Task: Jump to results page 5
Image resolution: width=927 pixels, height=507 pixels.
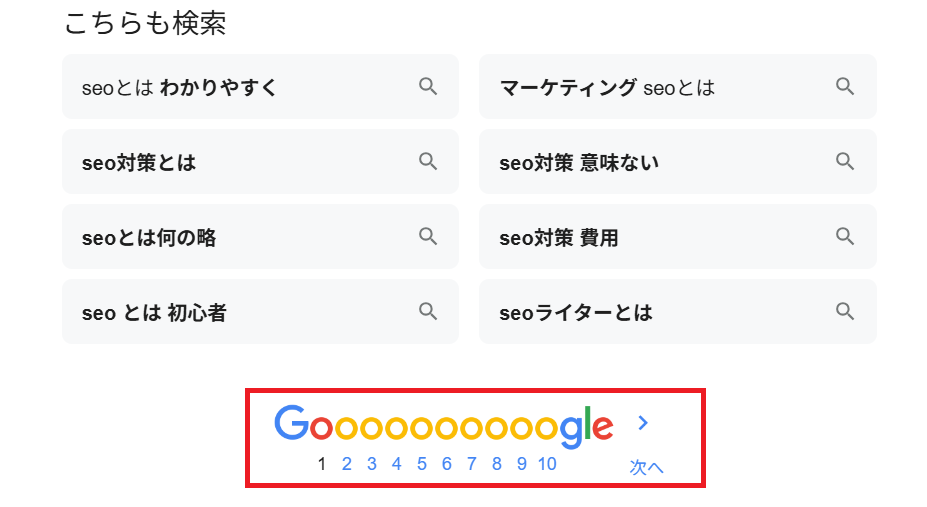Action: click(422, 464)
